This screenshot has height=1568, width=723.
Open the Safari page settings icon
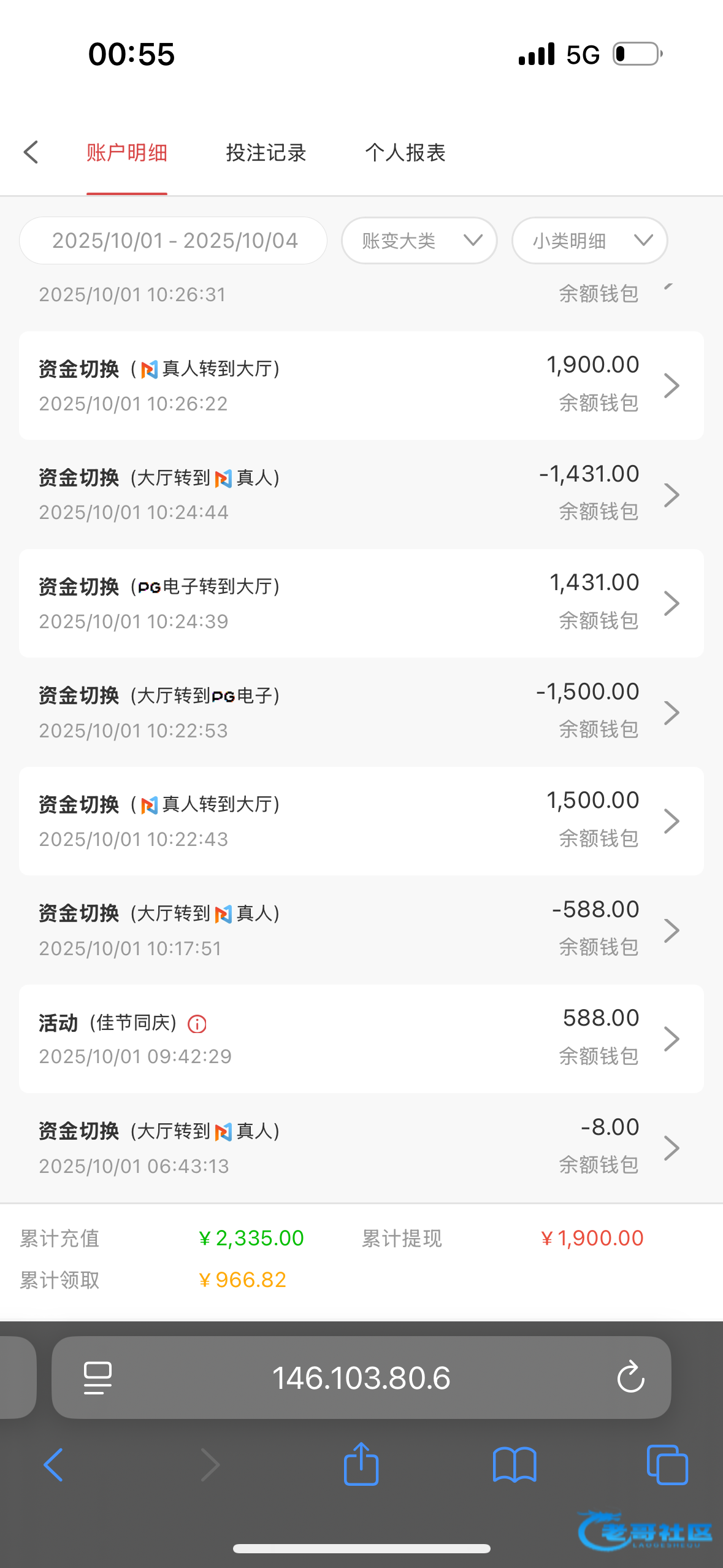(98, 1378)
